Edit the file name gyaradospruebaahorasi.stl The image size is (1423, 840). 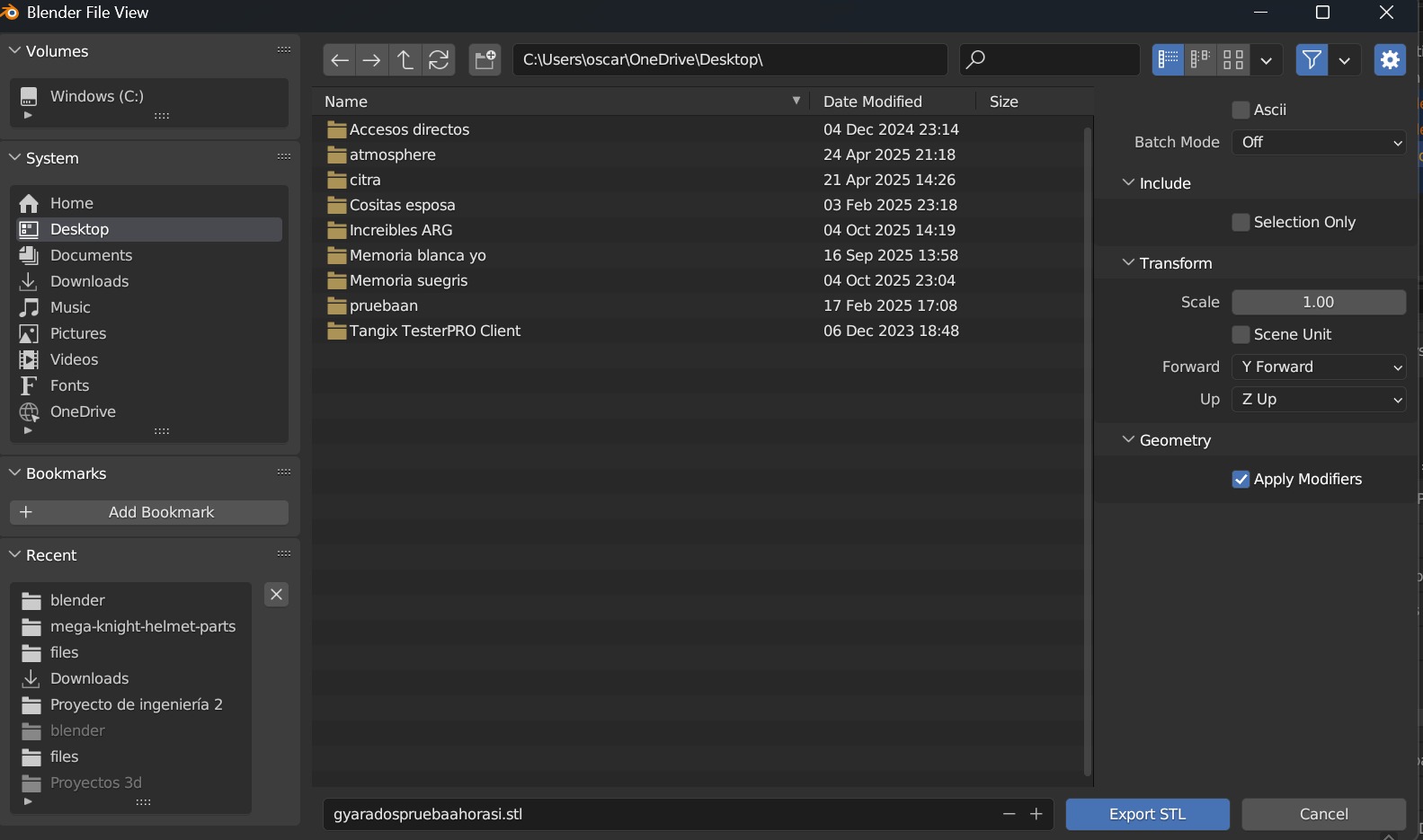click(661, 814)
